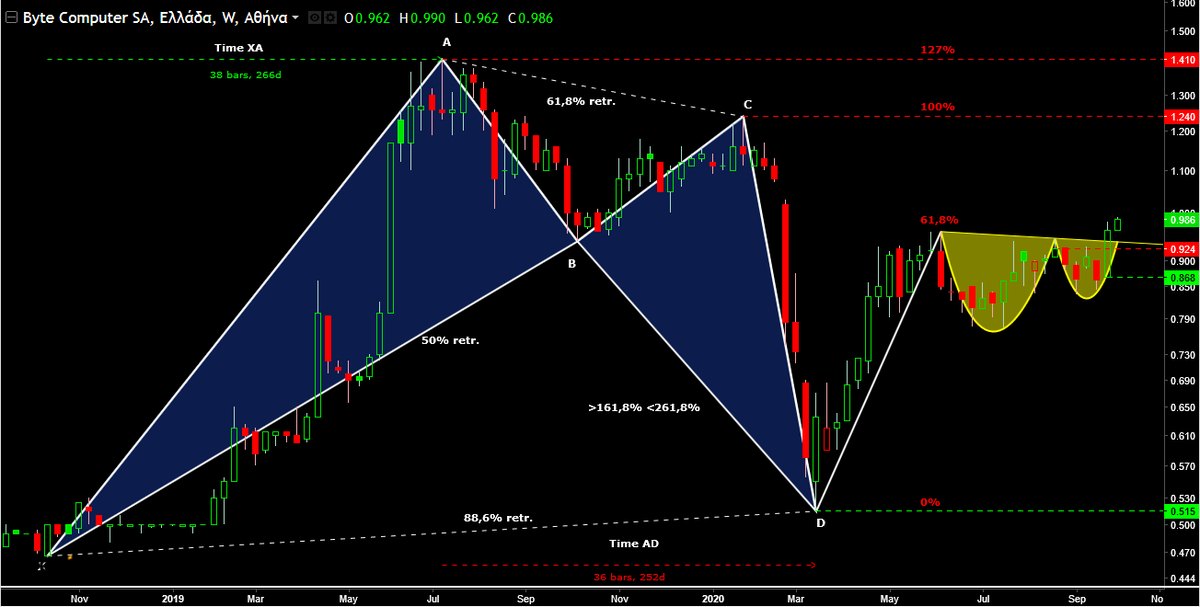Select the low value L0.962

tap(475, 18)
